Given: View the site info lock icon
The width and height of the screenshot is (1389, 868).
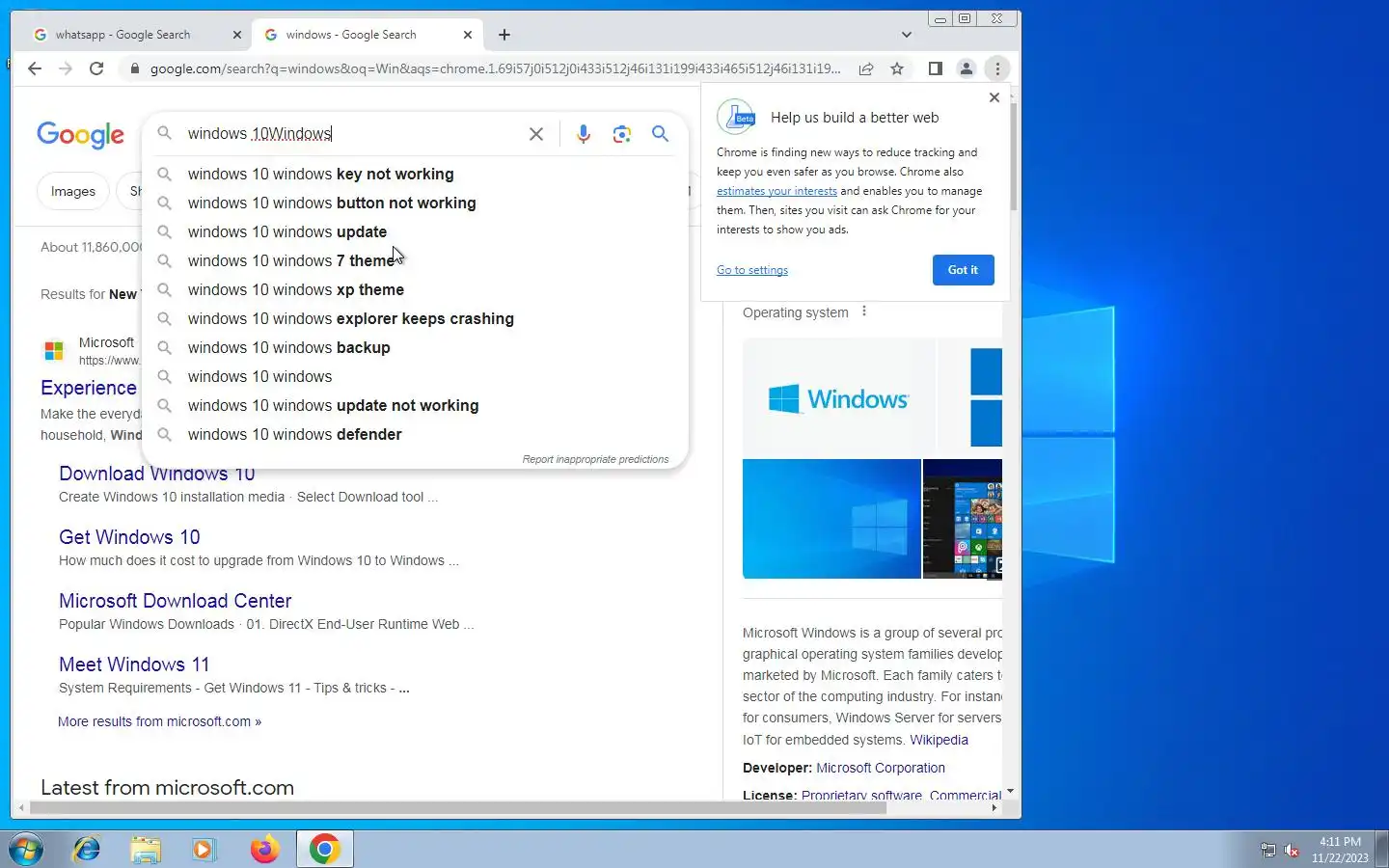Looking at the screenshot, I should pos(134,68).
